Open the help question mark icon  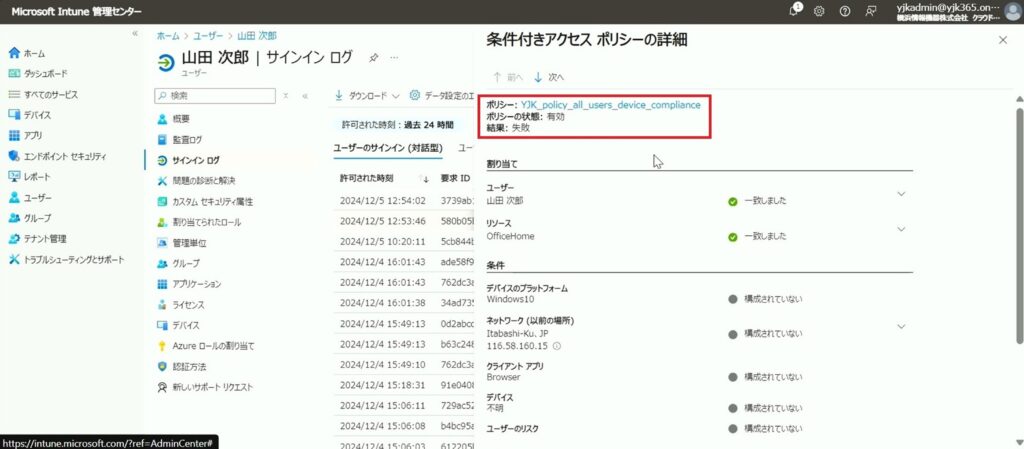point(844,12)
